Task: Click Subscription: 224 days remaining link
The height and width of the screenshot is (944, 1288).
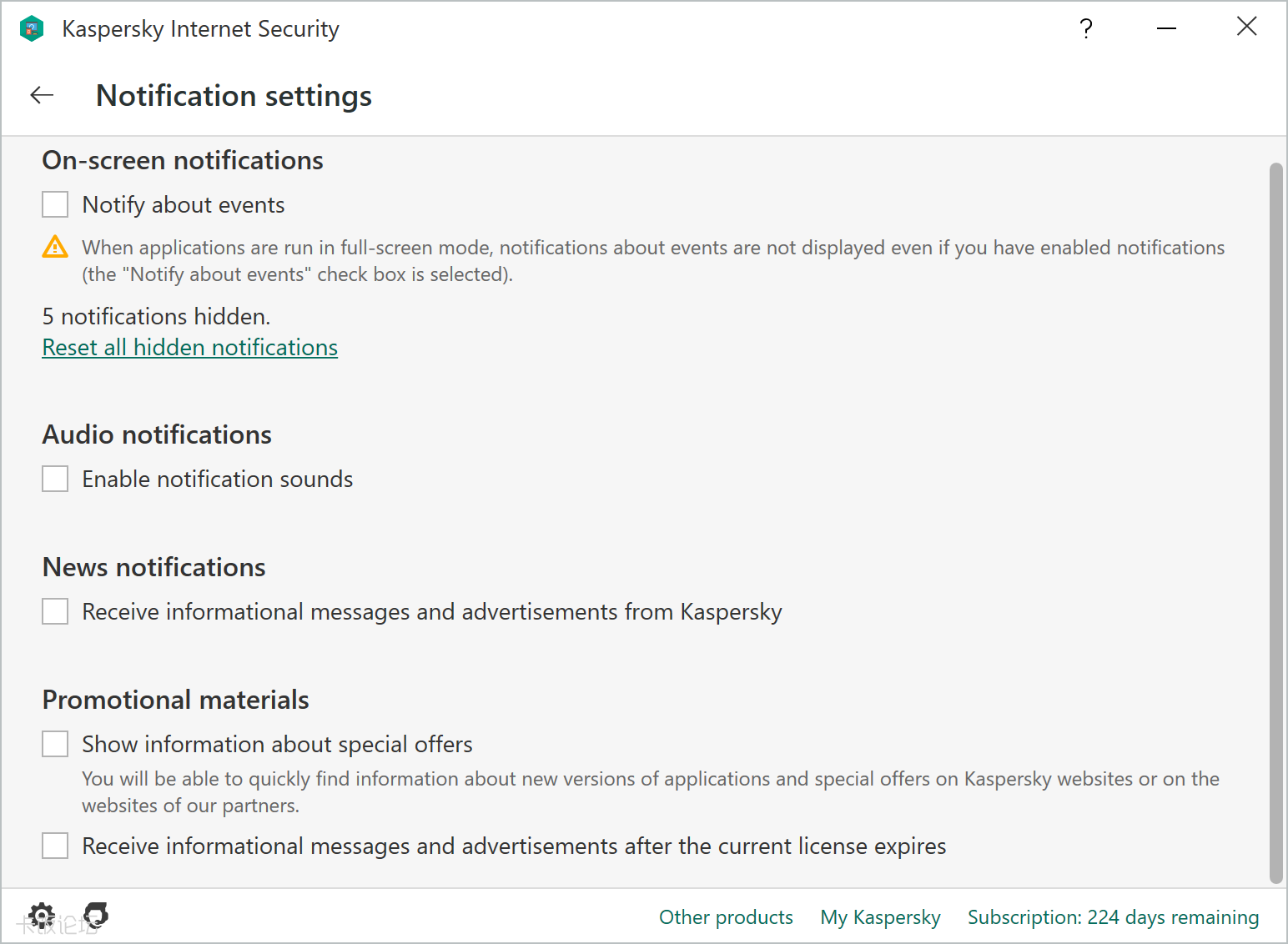Action: 1113,917
